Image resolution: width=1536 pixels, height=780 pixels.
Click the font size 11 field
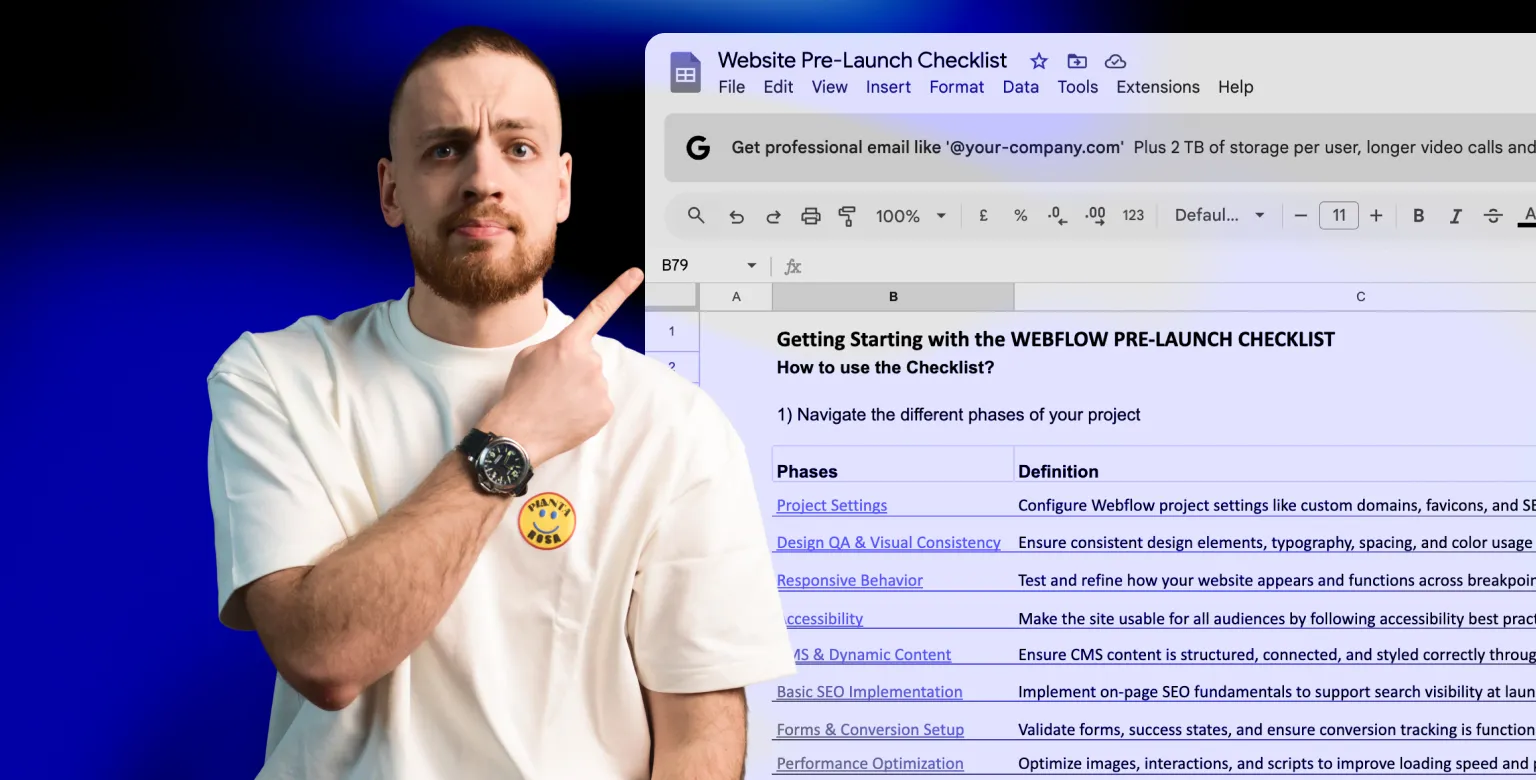(x=1339, y=215)
